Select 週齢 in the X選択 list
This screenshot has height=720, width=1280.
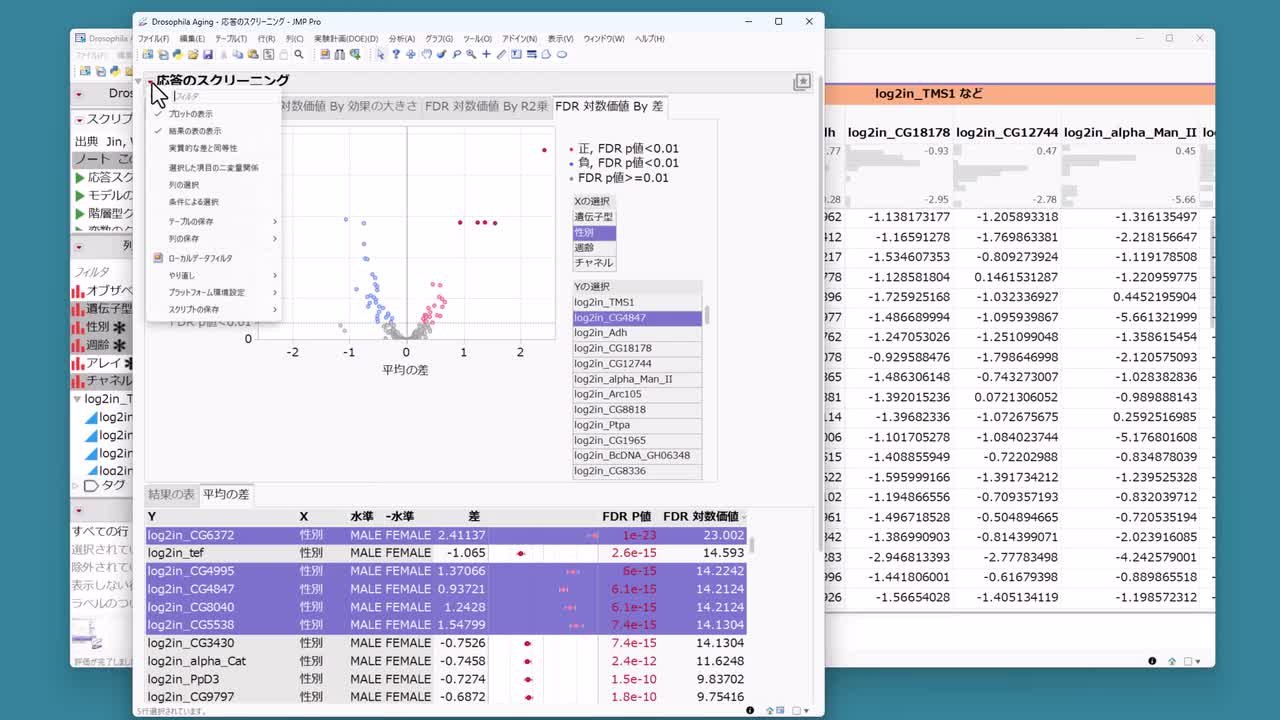point(594,247)
